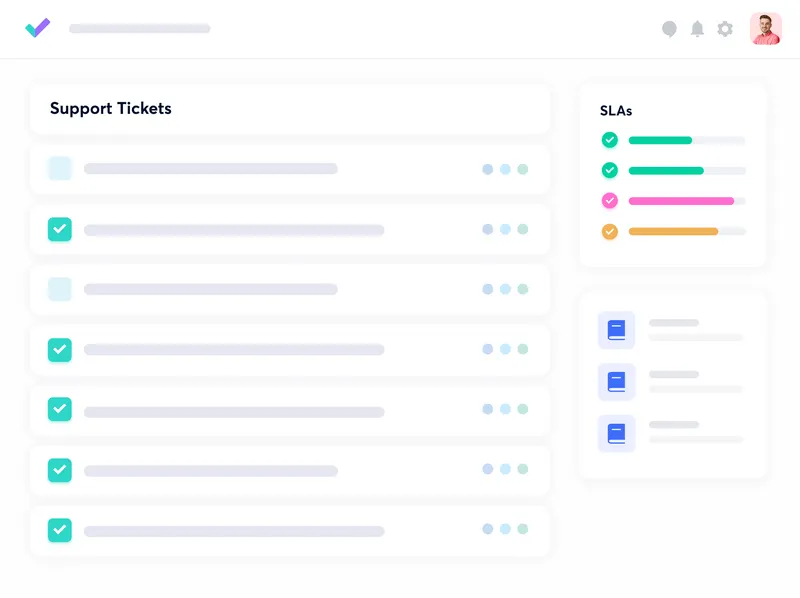The height and width of the screenshot is (598, 800).
Task: Check the third ticket's empty checkbox
Action: [60, 289]
